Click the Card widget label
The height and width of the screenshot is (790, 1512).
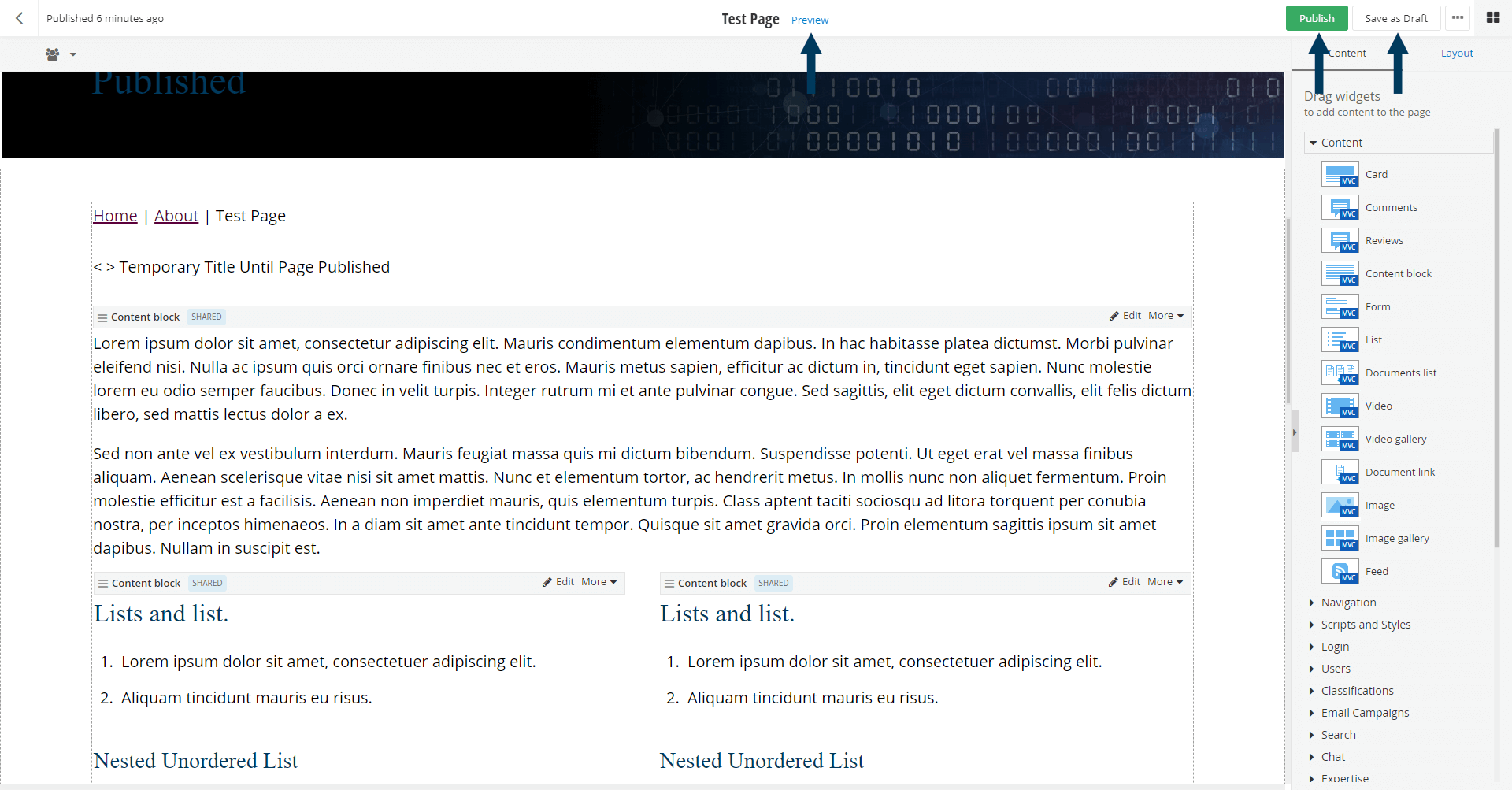(x=1376, y=174)
